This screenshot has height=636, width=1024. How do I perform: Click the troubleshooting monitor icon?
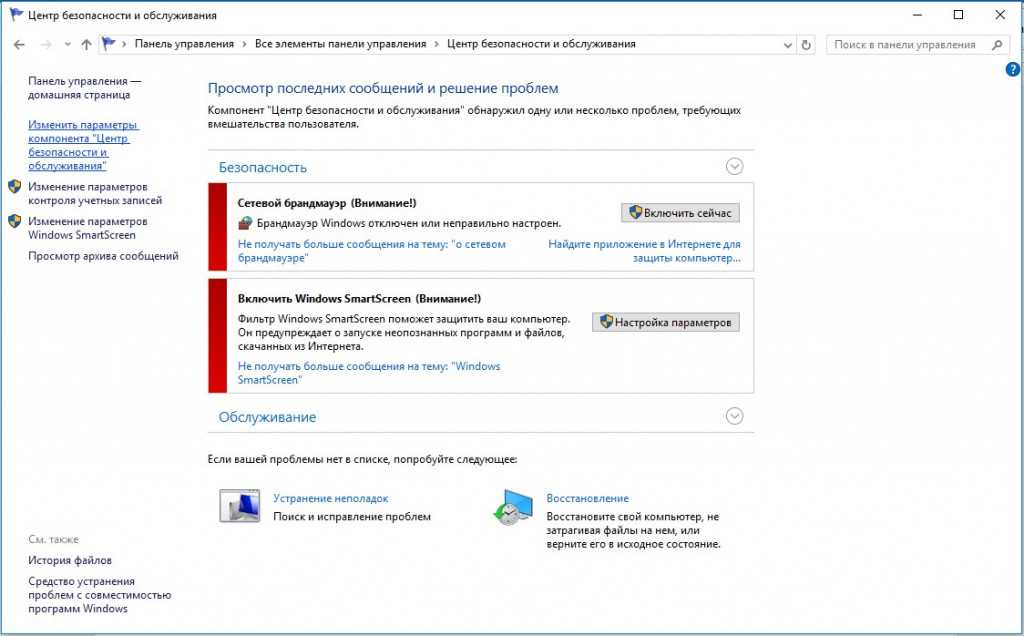240,506
